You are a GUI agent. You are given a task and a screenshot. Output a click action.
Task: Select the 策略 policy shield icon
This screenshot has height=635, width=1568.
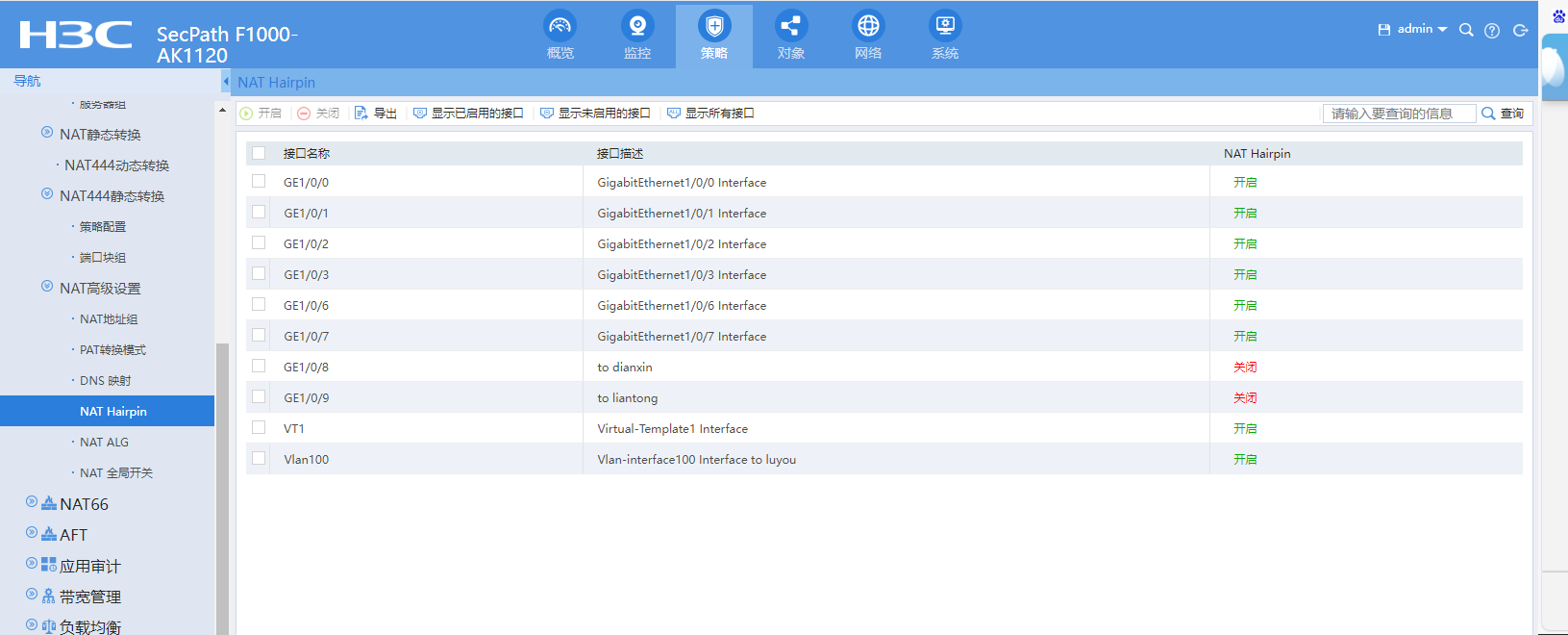click(714, 26)
